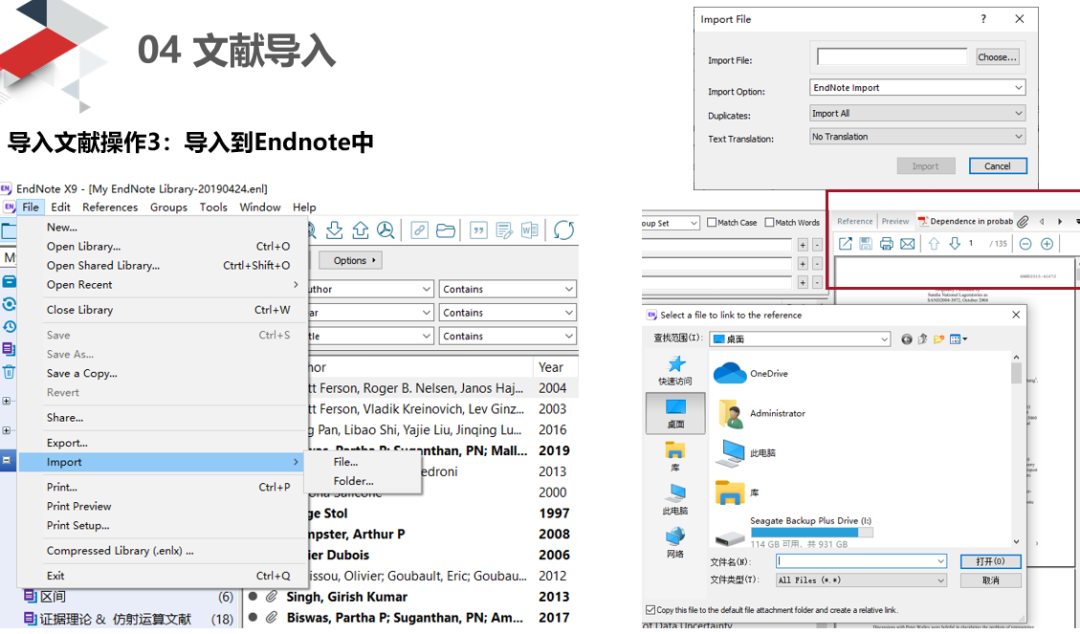The height and width of the screenshot is (634, 1080).
Task: Click the Sync Library circular-arrows icon
Action: tap(563, 230)
